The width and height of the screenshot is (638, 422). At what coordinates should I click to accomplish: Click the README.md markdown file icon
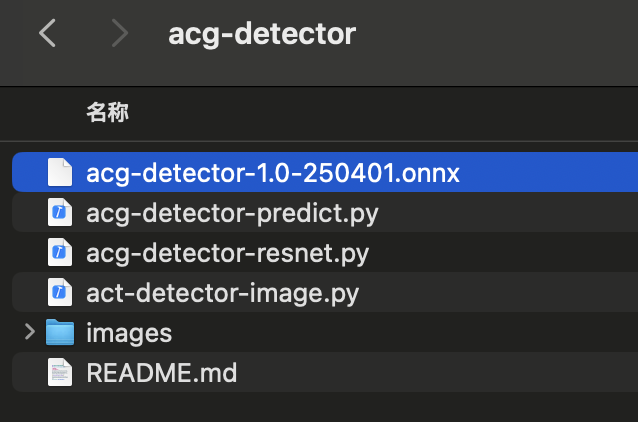pyautogui.click(x=60, y=372)
